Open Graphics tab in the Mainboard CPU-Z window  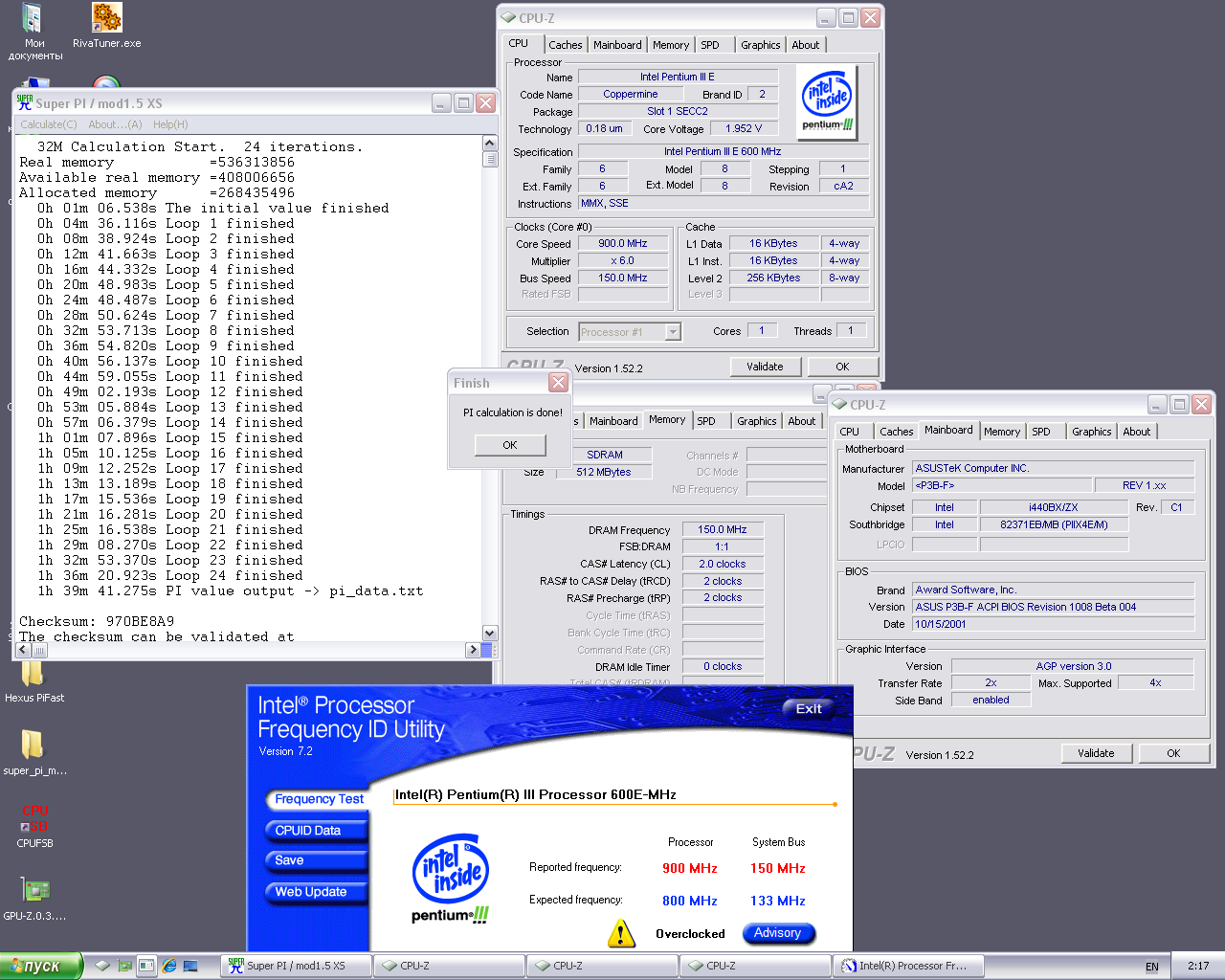coord(1092,432)
